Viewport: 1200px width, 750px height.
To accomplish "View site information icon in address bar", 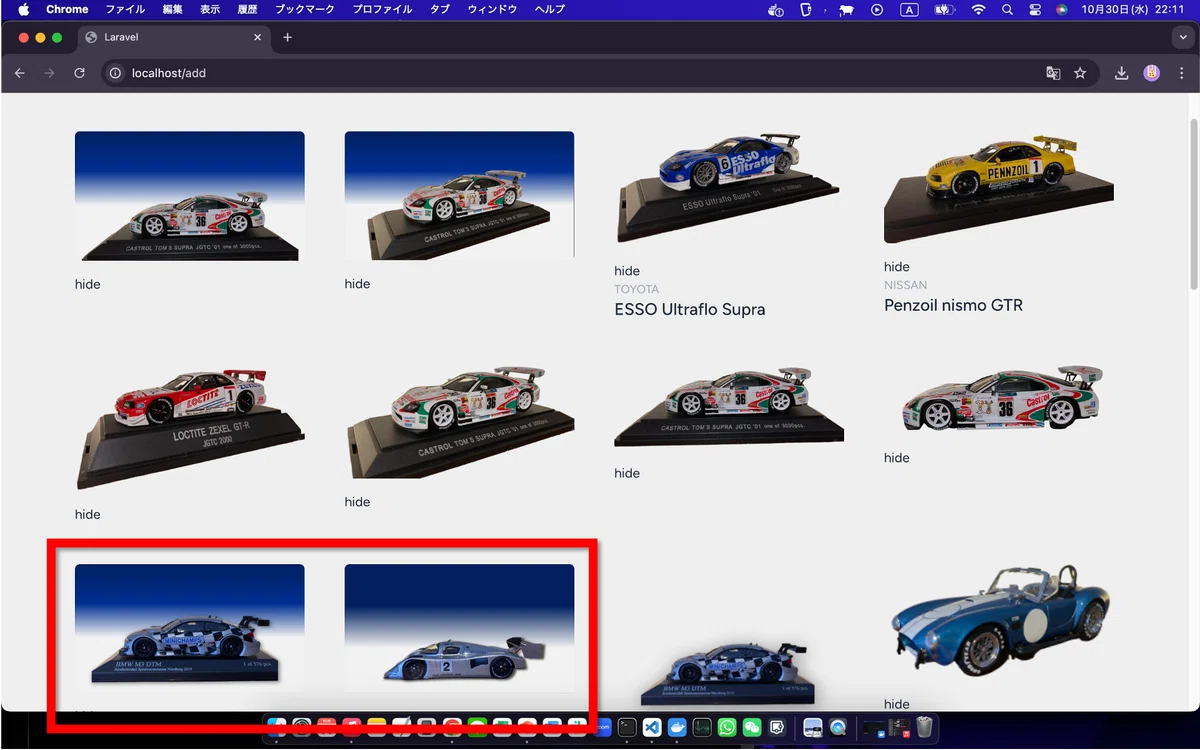I will click(x=115, y=73).
